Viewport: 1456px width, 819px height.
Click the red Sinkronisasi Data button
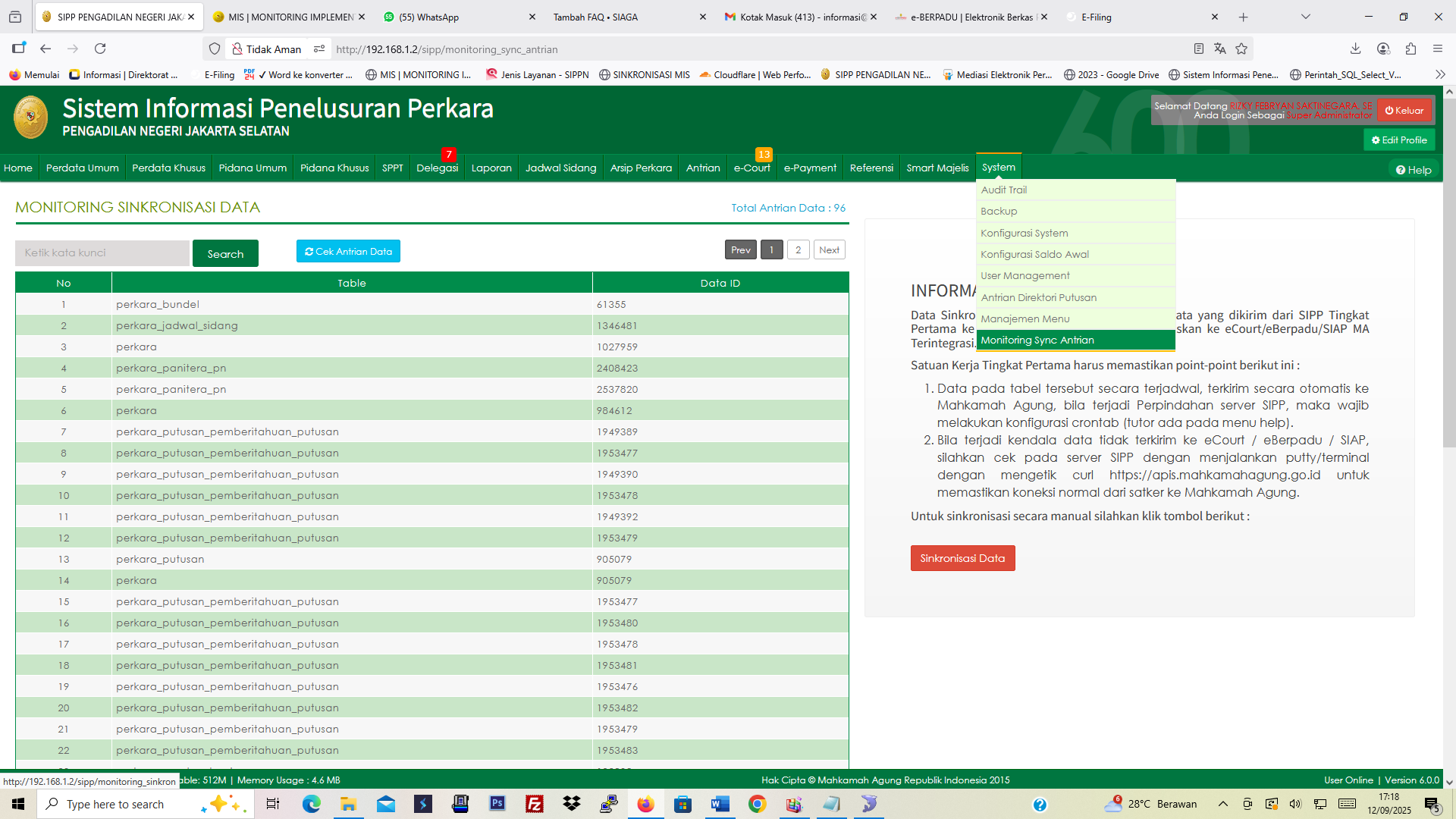tap(962, 558)
